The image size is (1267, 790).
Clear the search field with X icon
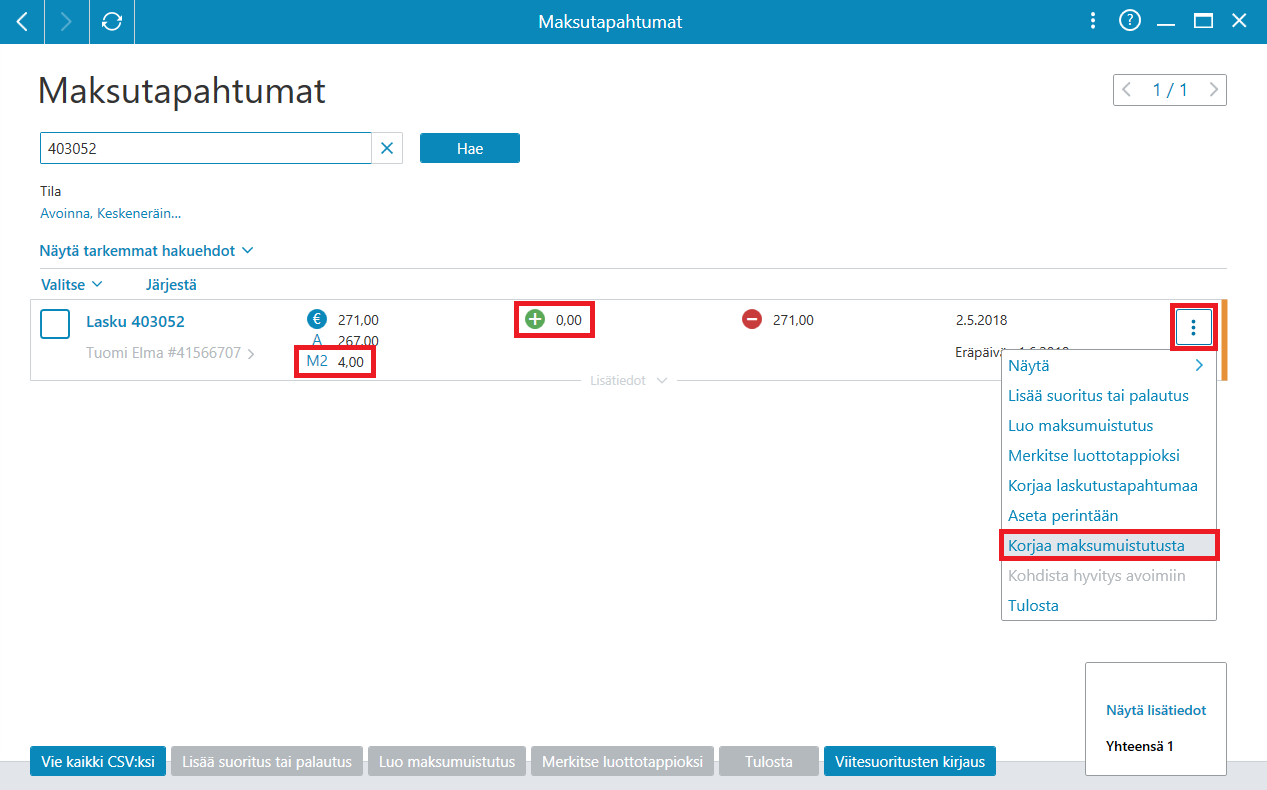pyautogui.click(x=387, y=148)
